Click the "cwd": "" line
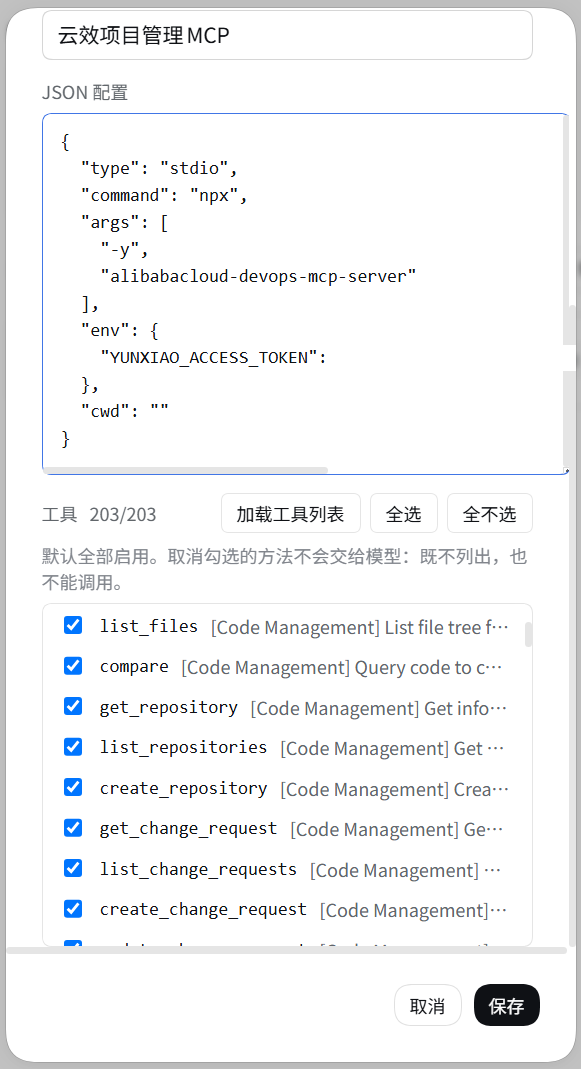 (x=125, y=411)
